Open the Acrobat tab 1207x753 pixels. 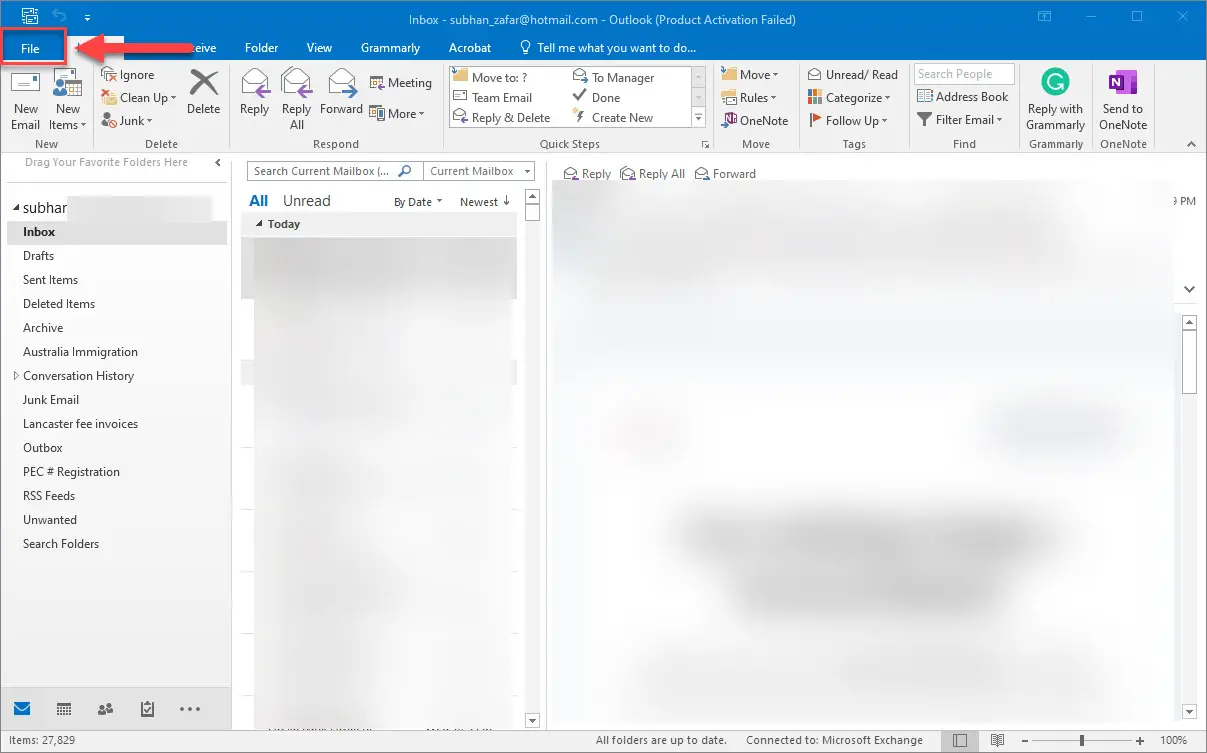470,48
